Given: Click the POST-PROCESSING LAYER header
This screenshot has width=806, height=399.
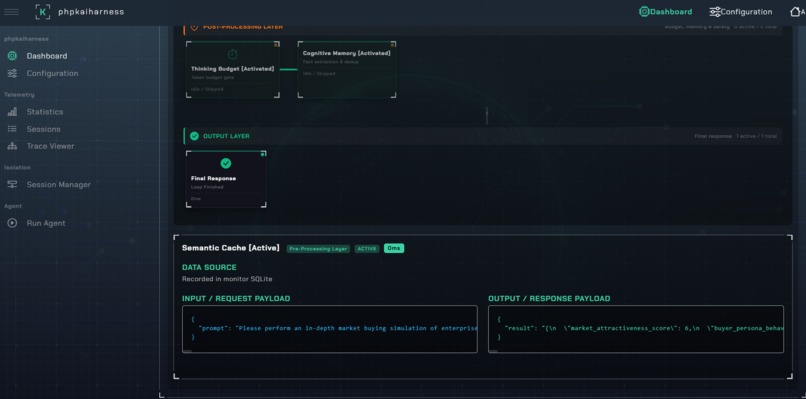Looking at the screenshot, I should coord(243,27).
